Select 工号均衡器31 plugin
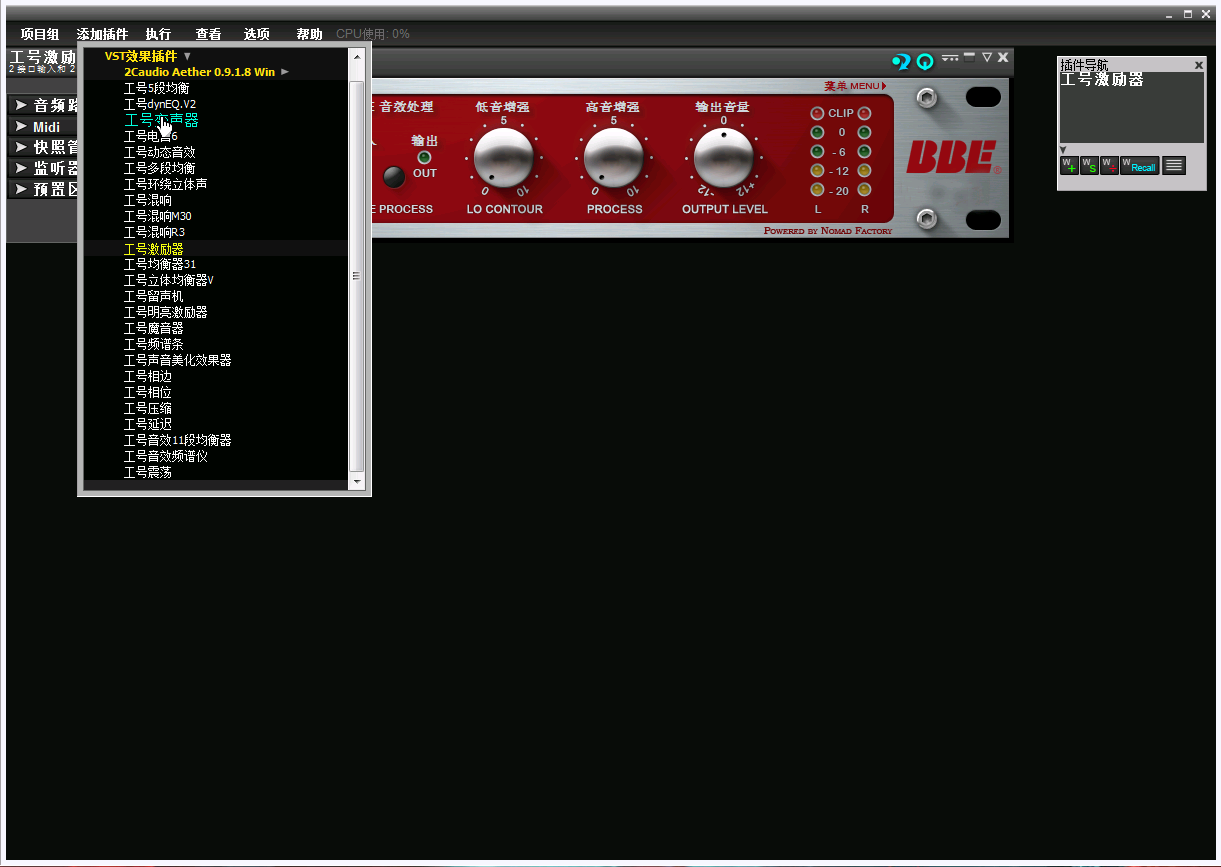This screenshot has width=1221, height=867. pos(159,264)
